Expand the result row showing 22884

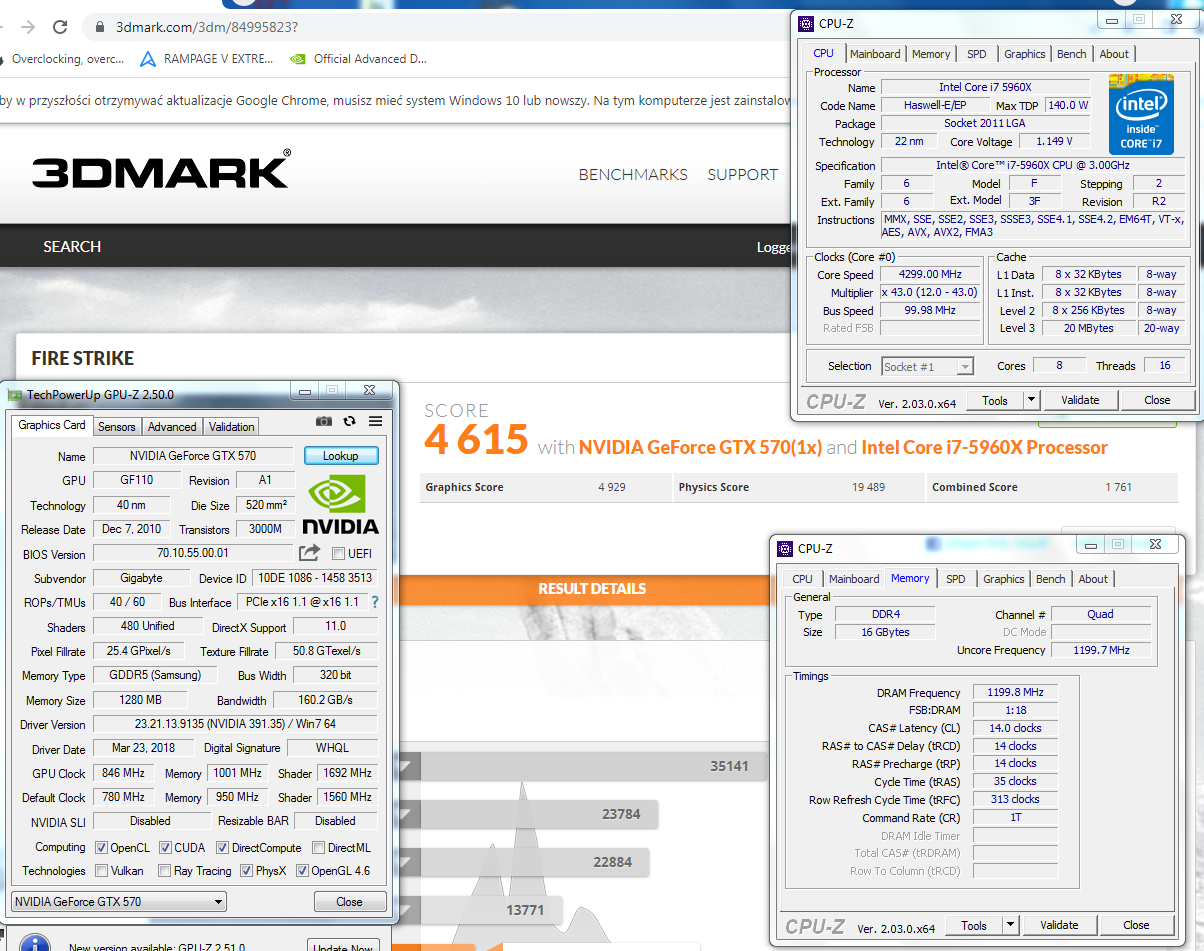[407, 862]
